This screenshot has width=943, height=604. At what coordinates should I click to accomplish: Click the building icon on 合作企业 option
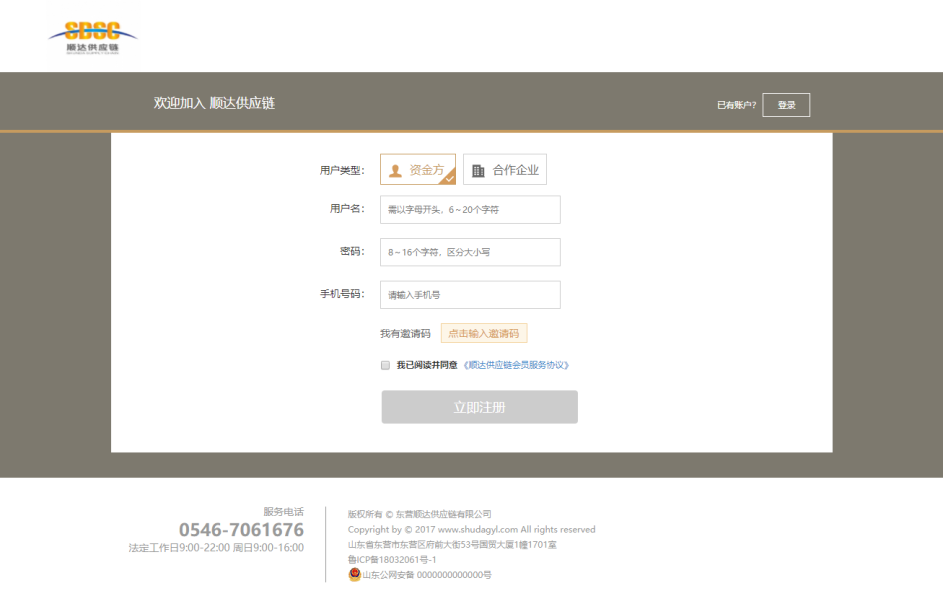pyautogui.click(x=478, y=170)
